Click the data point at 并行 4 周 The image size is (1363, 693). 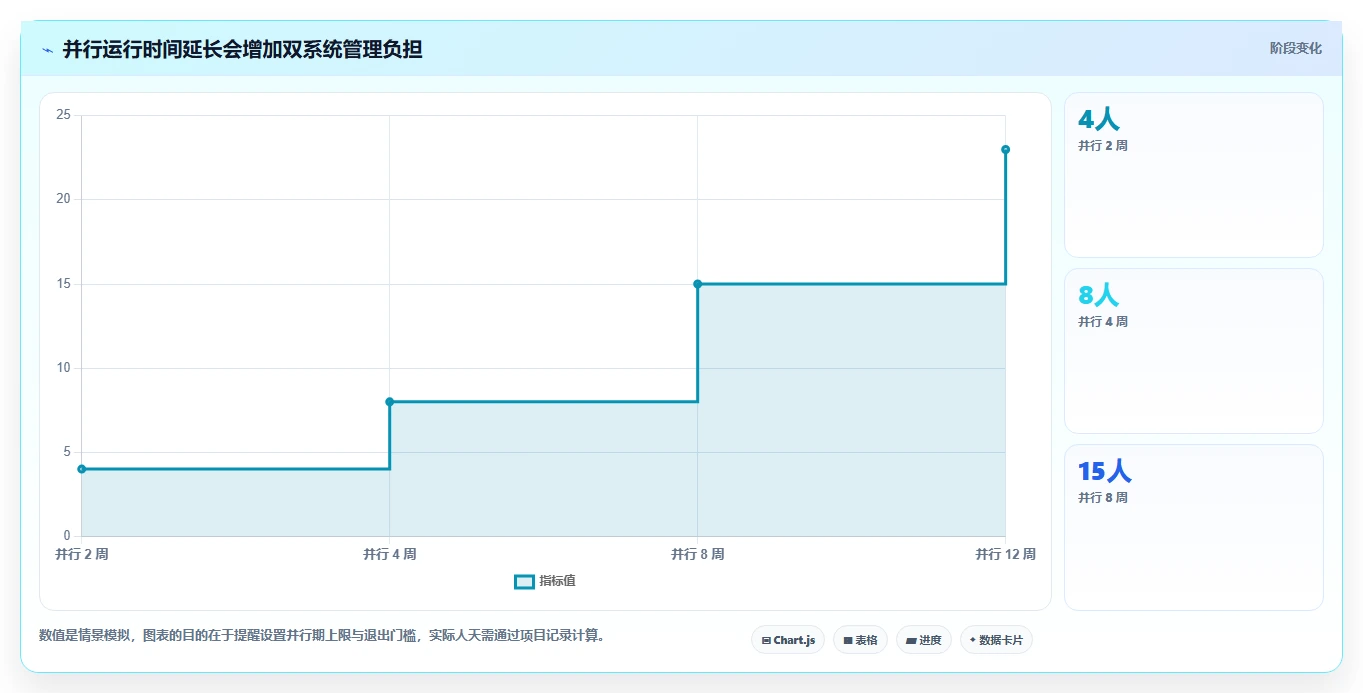pos(390,402)
